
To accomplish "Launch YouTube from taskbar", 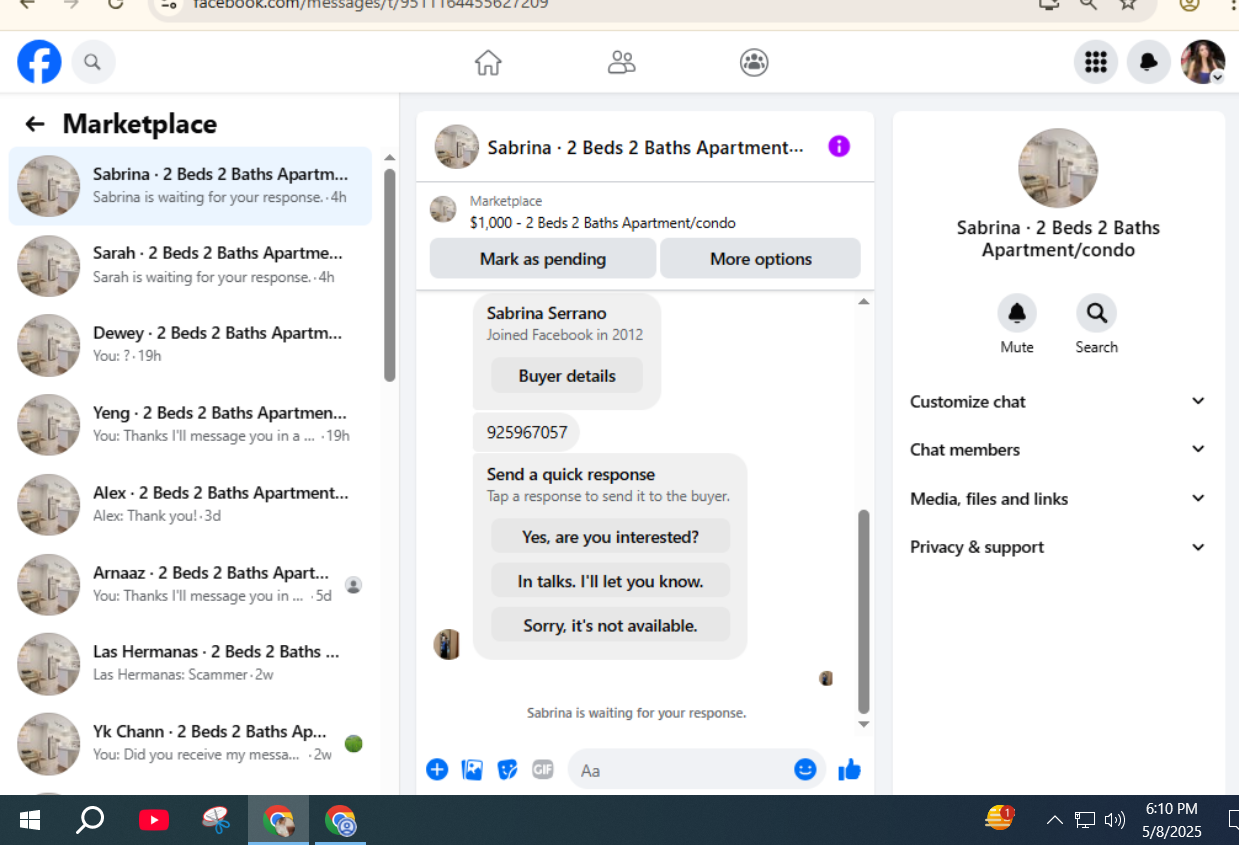I will [x=153, y=821].
